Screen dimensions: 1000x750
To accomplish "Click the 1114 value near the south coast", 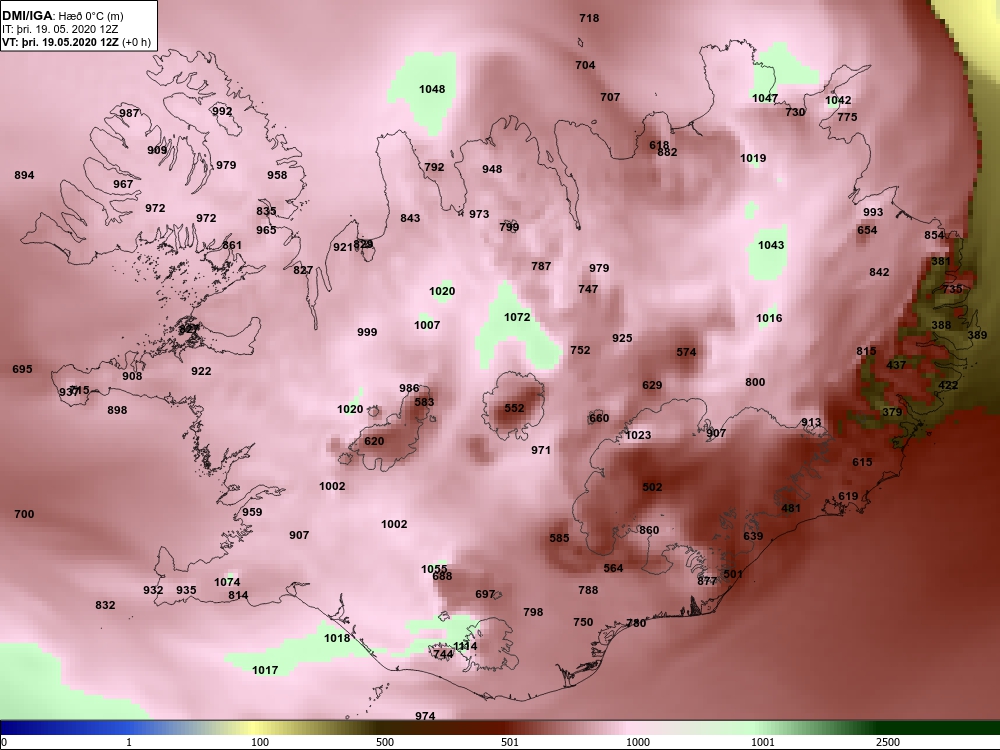I will click(465, 646).
